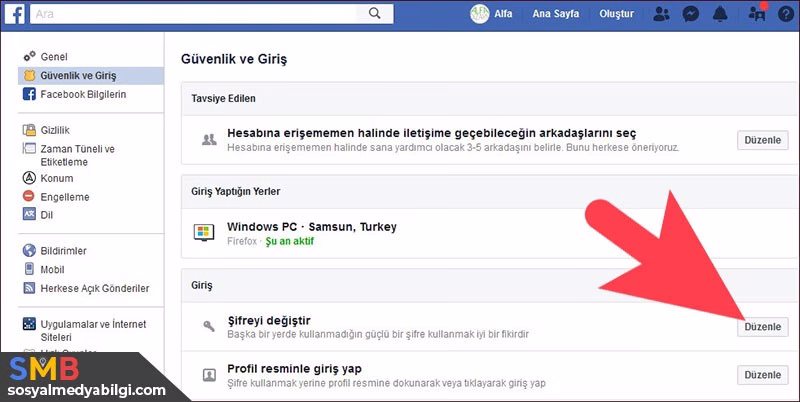This screenshot has height=402, width=800.
Task: Open Zaman Tüneli ve Etiketleme settings
Action: [x=78, y=155]
